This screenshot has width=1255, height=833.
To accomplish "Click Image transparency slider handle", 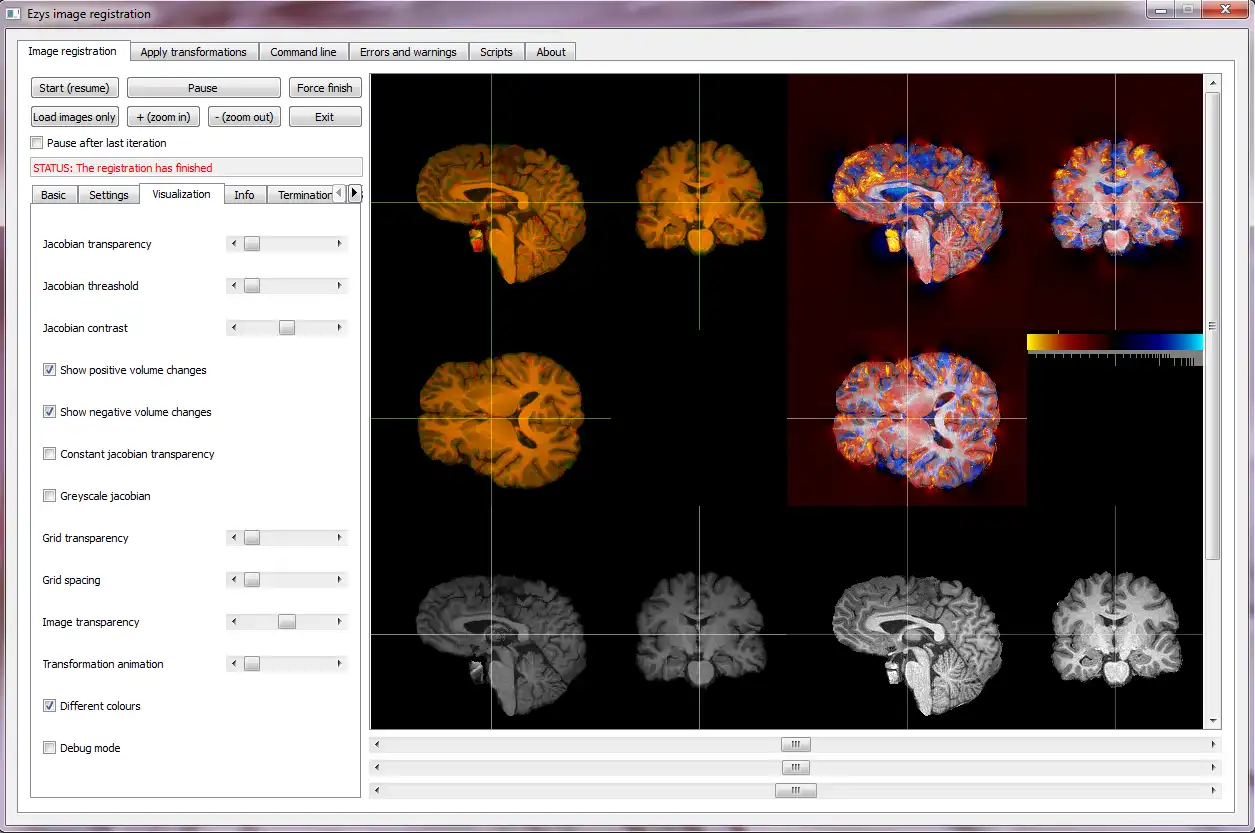I will [287, 622].
